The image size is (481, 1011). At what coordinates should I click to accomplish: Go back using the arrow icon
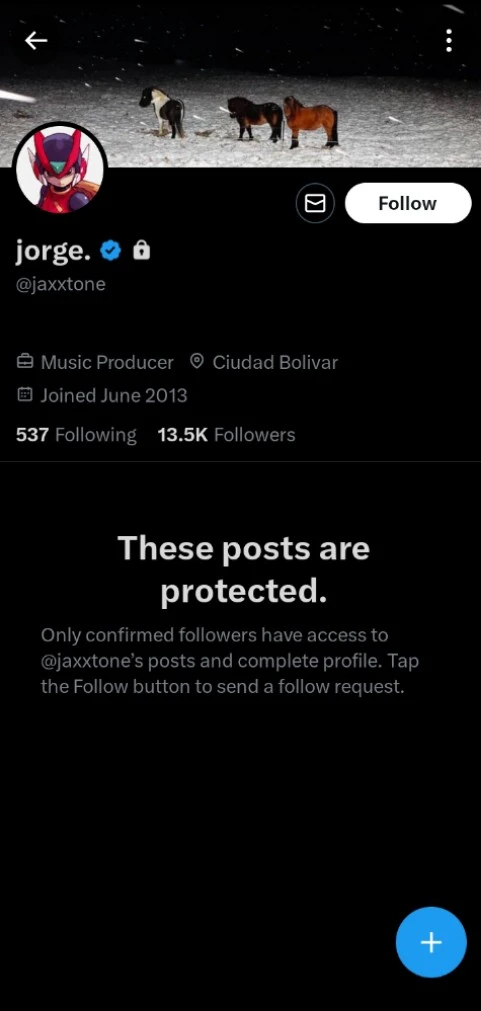35,41
